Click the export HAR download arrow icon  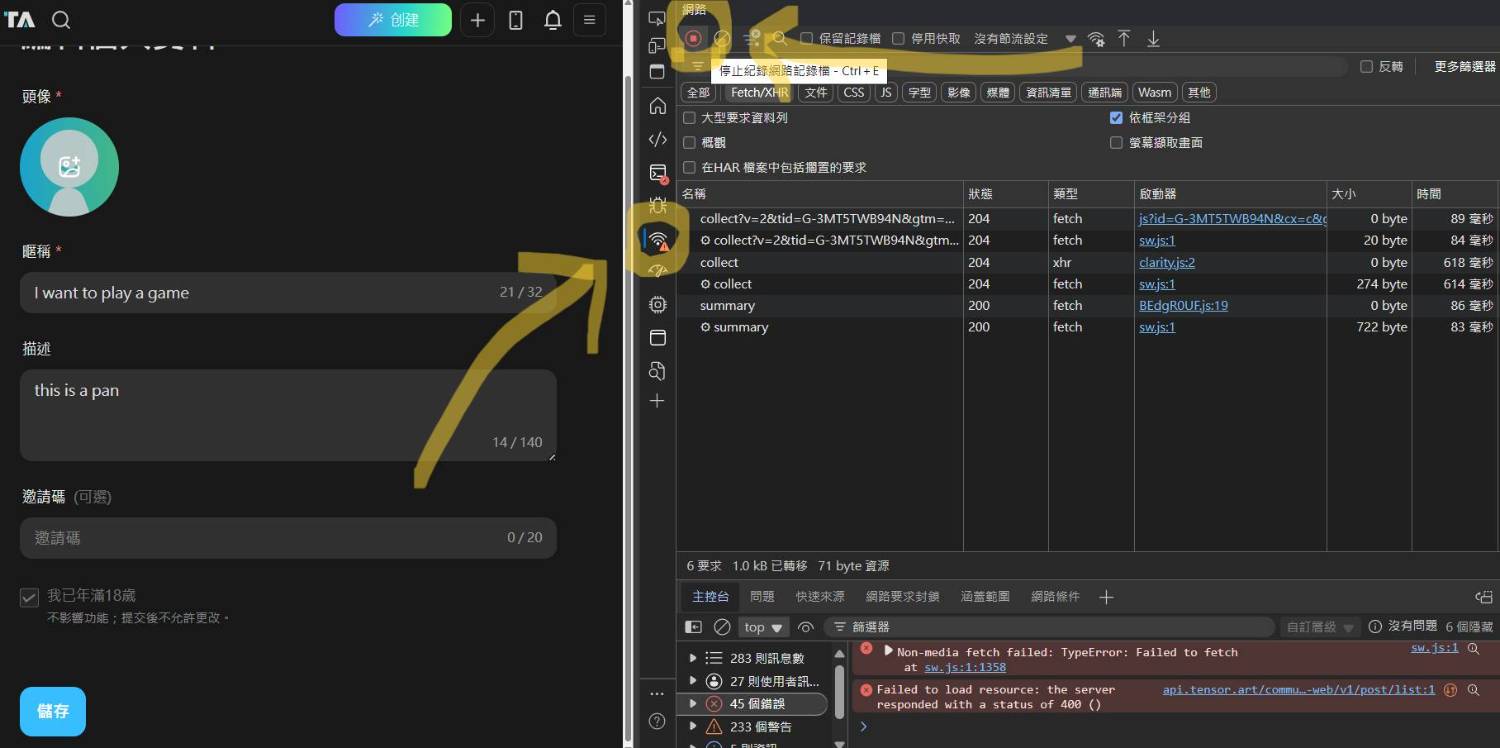[x=1153, y=39]
